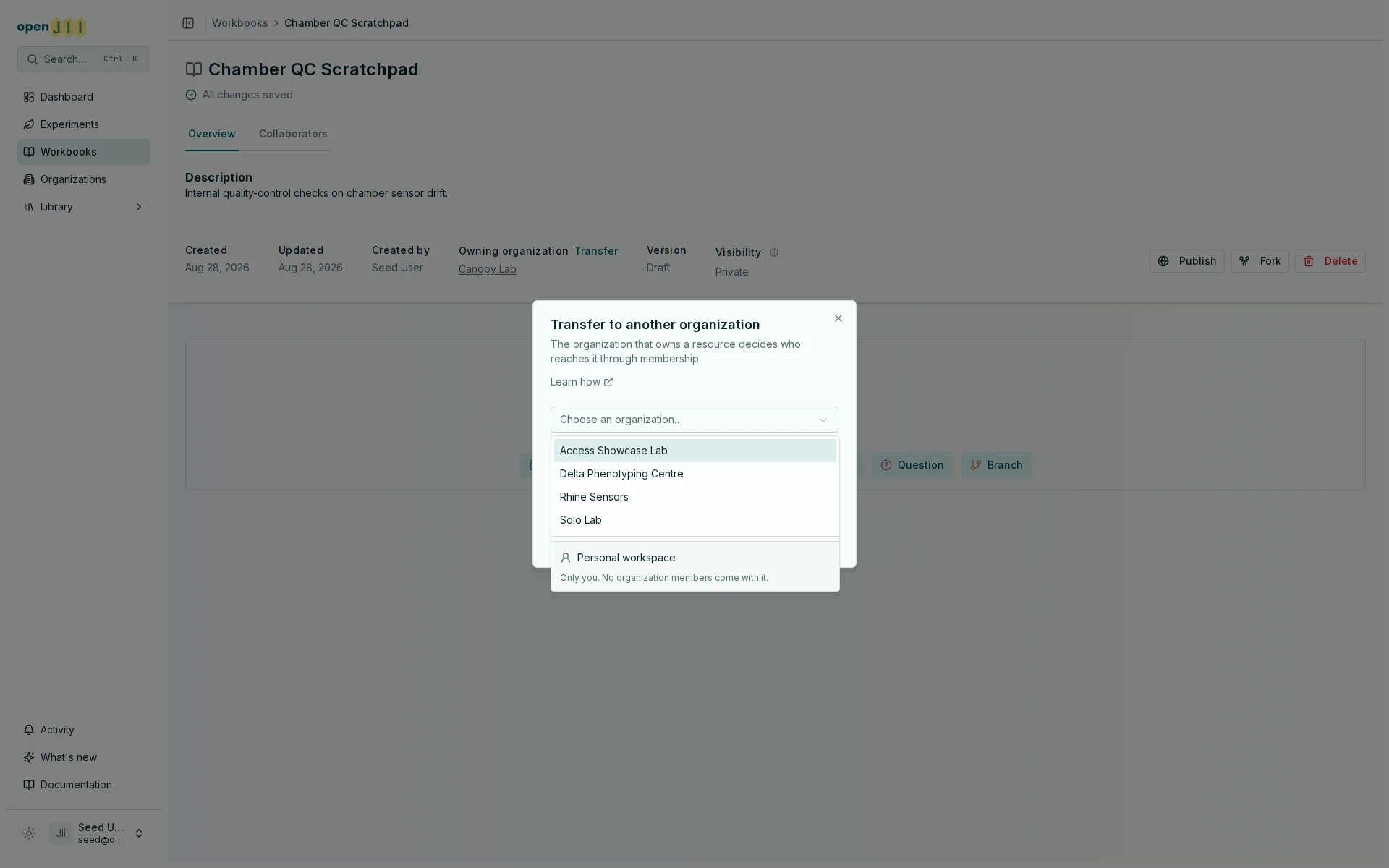Click the Publish button
Viewport: 1389px width, 868px height.
1186,261
